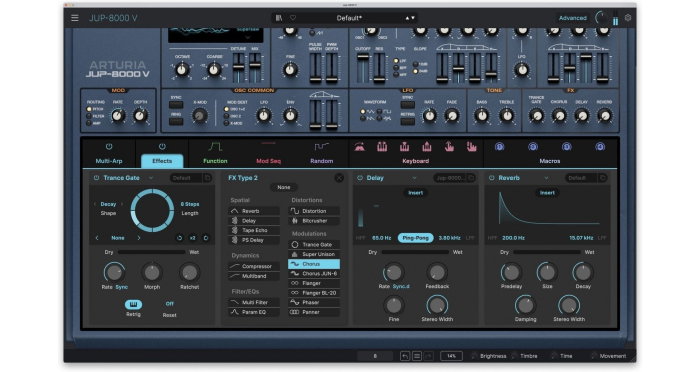Click the Trance Gate preset save icon
The width and height of the screenshot is (700, 372).
coord(208,178)
